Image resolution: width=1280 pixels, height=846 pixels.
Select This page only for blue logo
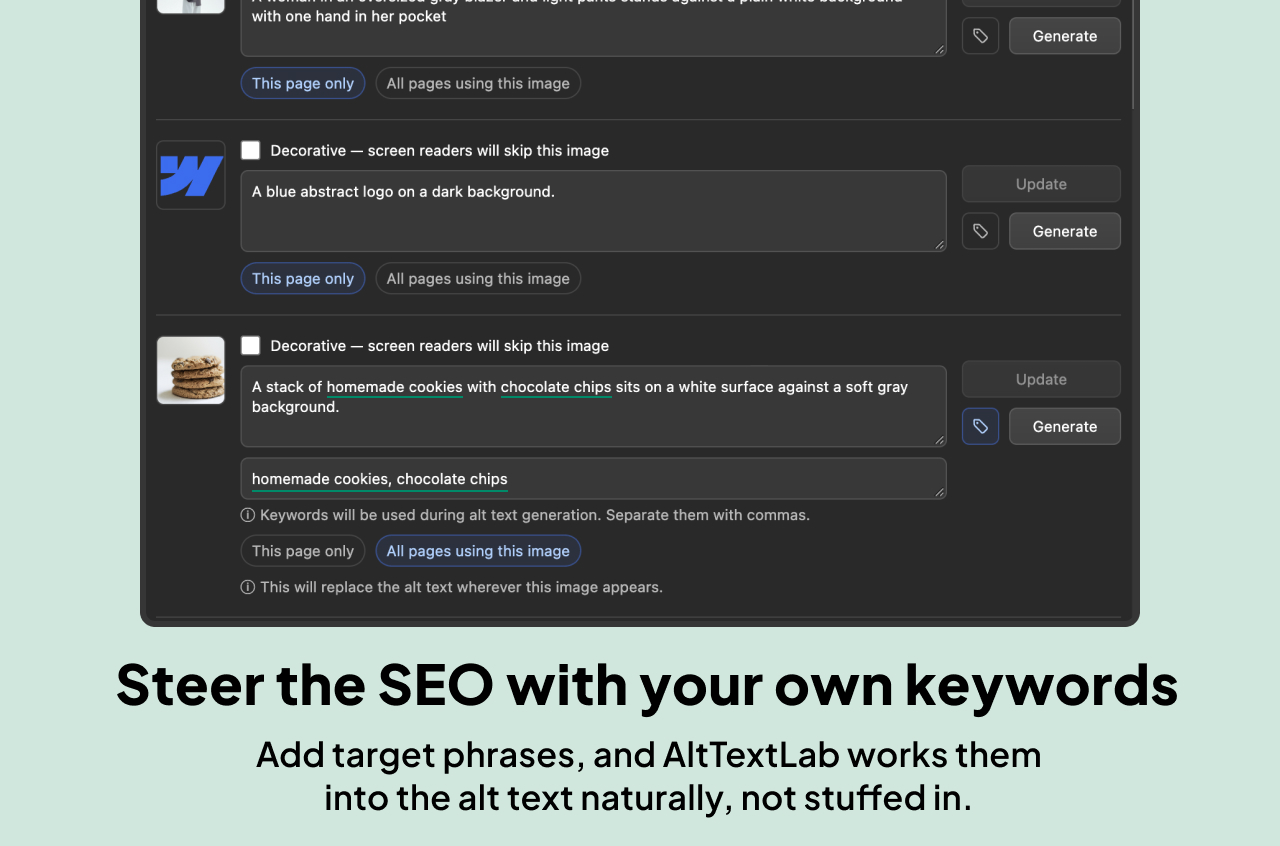click(303, 278)
